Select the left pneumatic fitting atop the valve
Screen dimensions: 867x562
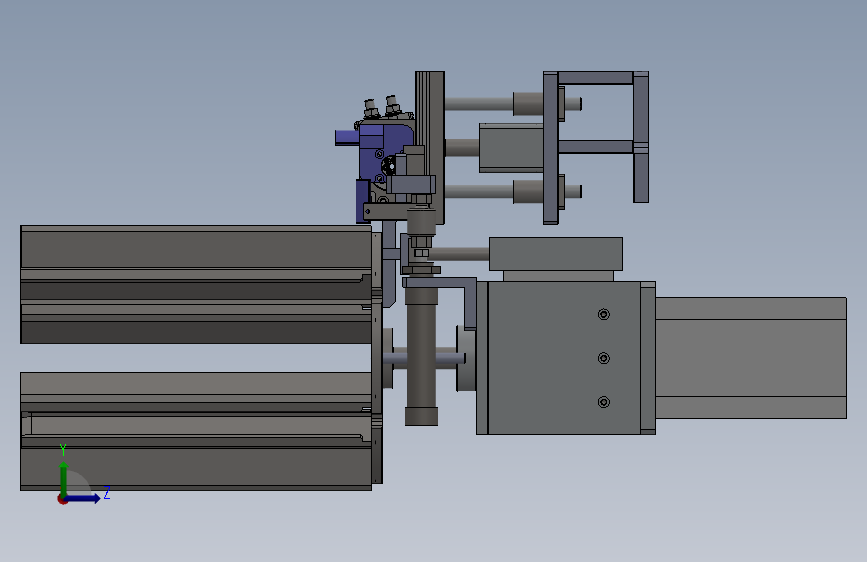pos(370,108)
